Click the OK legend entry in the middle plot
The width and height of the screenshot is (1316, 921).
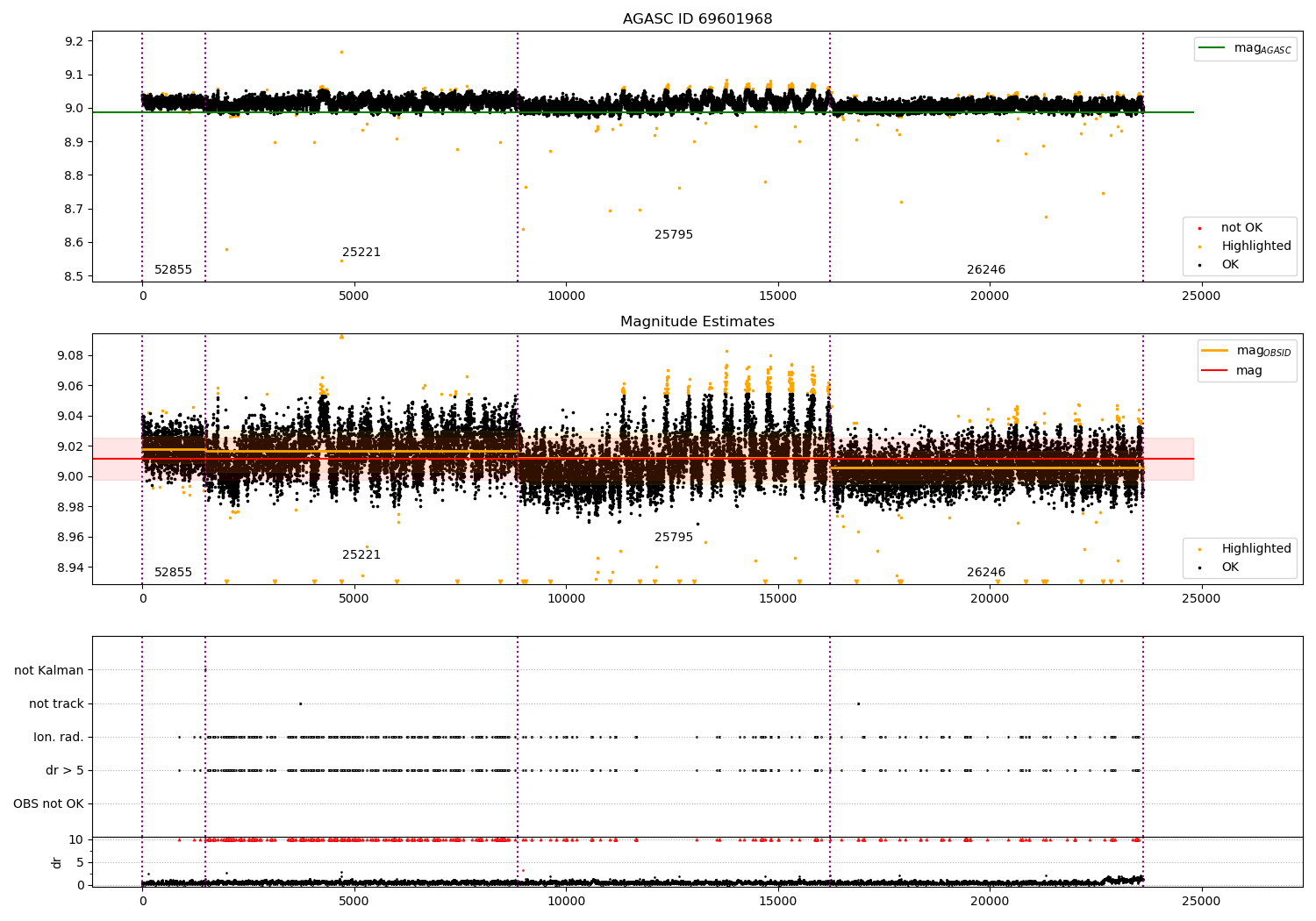pyautogui.click(x=1219, y=568)
